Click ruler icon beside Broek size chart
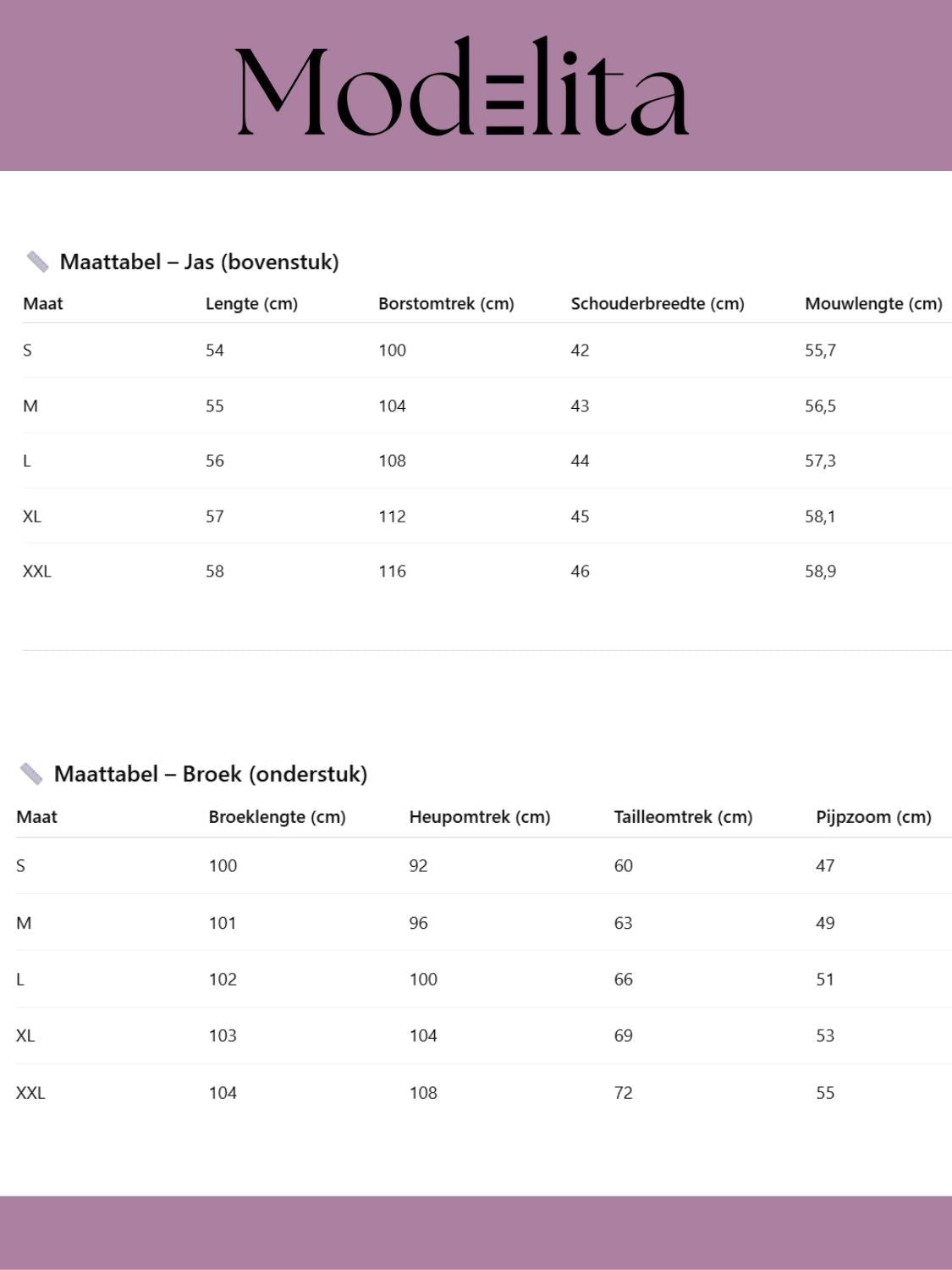Image resolution: width=952 pixels, height=1270 pixels. (31, 774)
